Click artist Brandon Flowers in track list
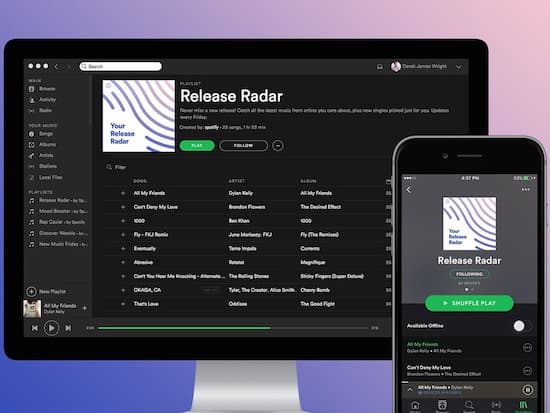 [x=247, y=207]
